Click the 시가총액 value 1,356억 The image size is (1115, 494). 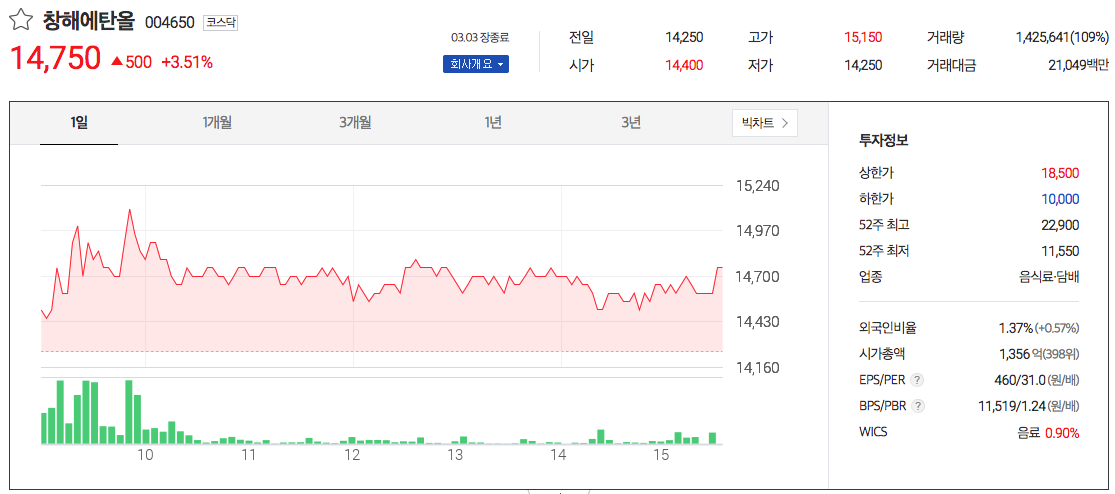pos(1018,354)
